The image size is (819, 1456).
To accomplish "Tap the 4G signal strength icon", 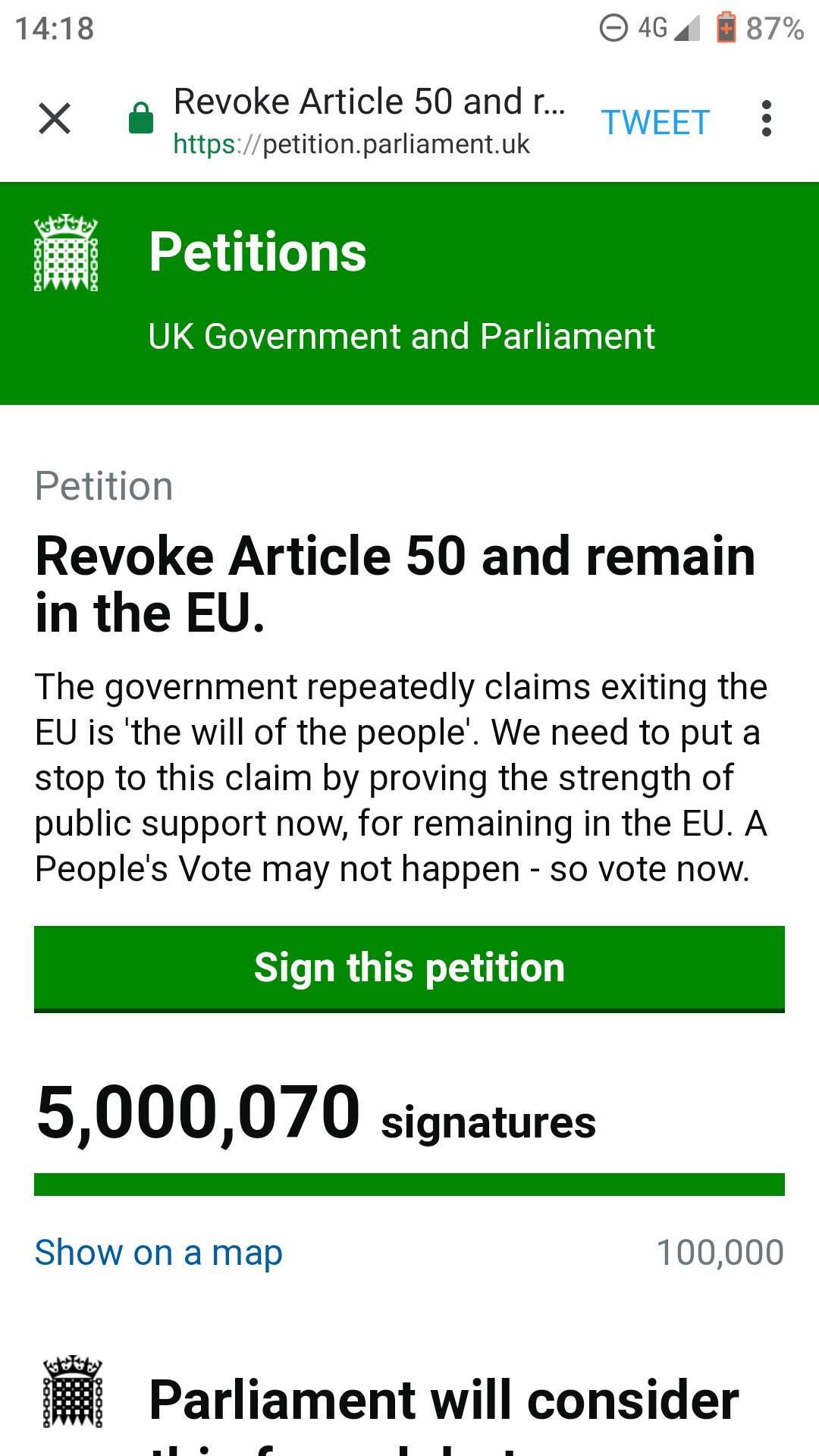I will [686, 29].
